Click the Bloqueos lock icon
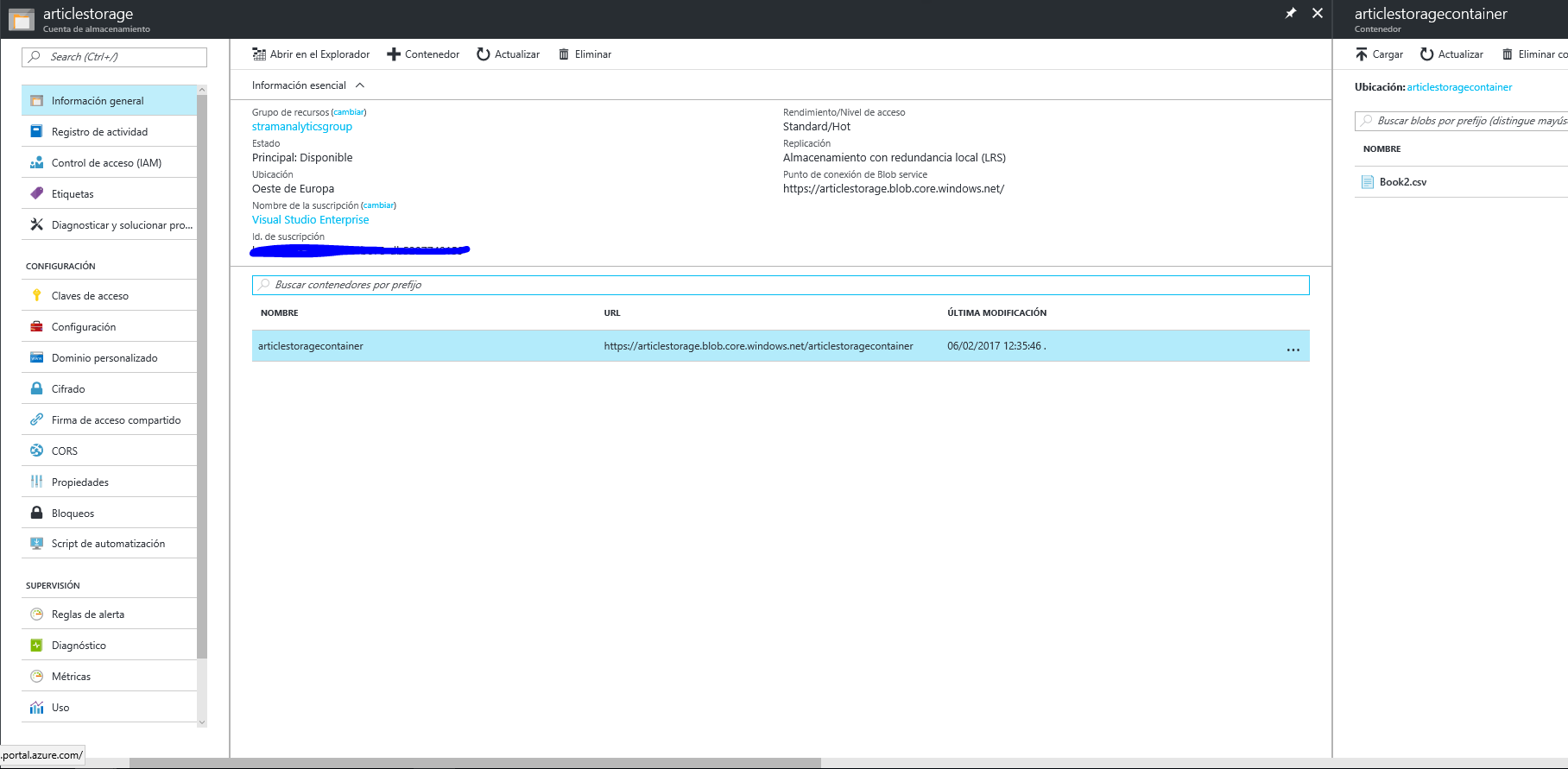This screenshot has height=769, width=1568. click(x=36, y=513)
